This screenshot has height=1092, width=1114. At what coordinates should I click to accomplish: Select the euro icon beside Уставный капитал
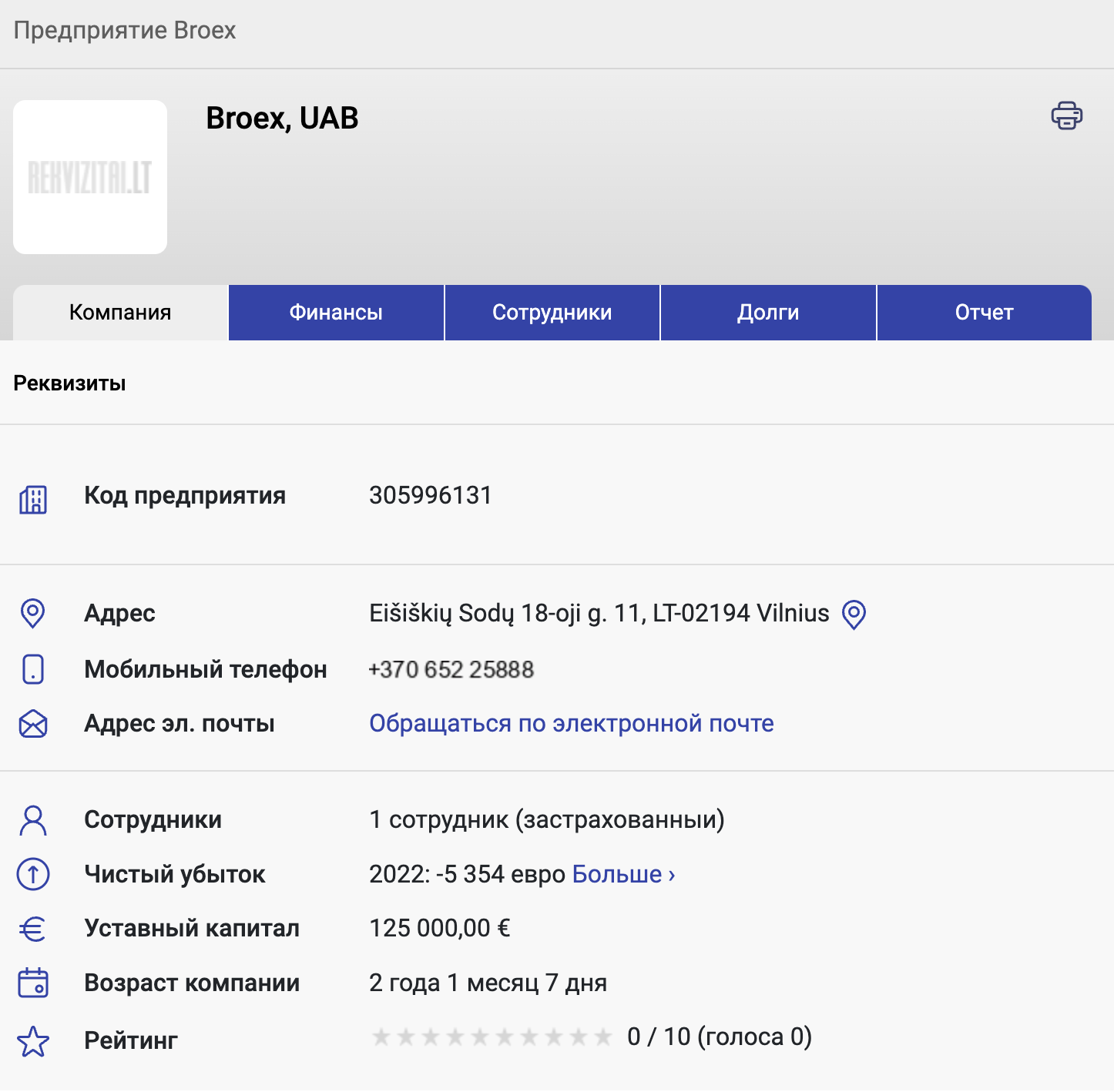(x=33, y=929)
